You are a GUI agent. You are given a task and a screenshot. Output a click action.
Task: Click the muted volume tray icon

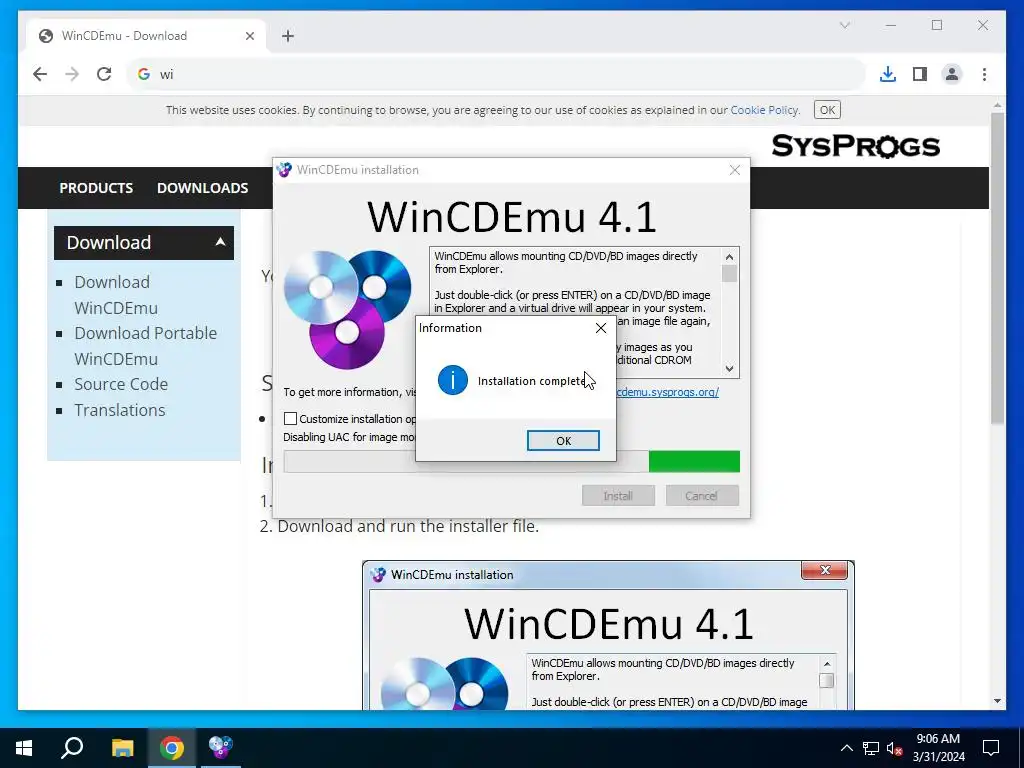895,748
